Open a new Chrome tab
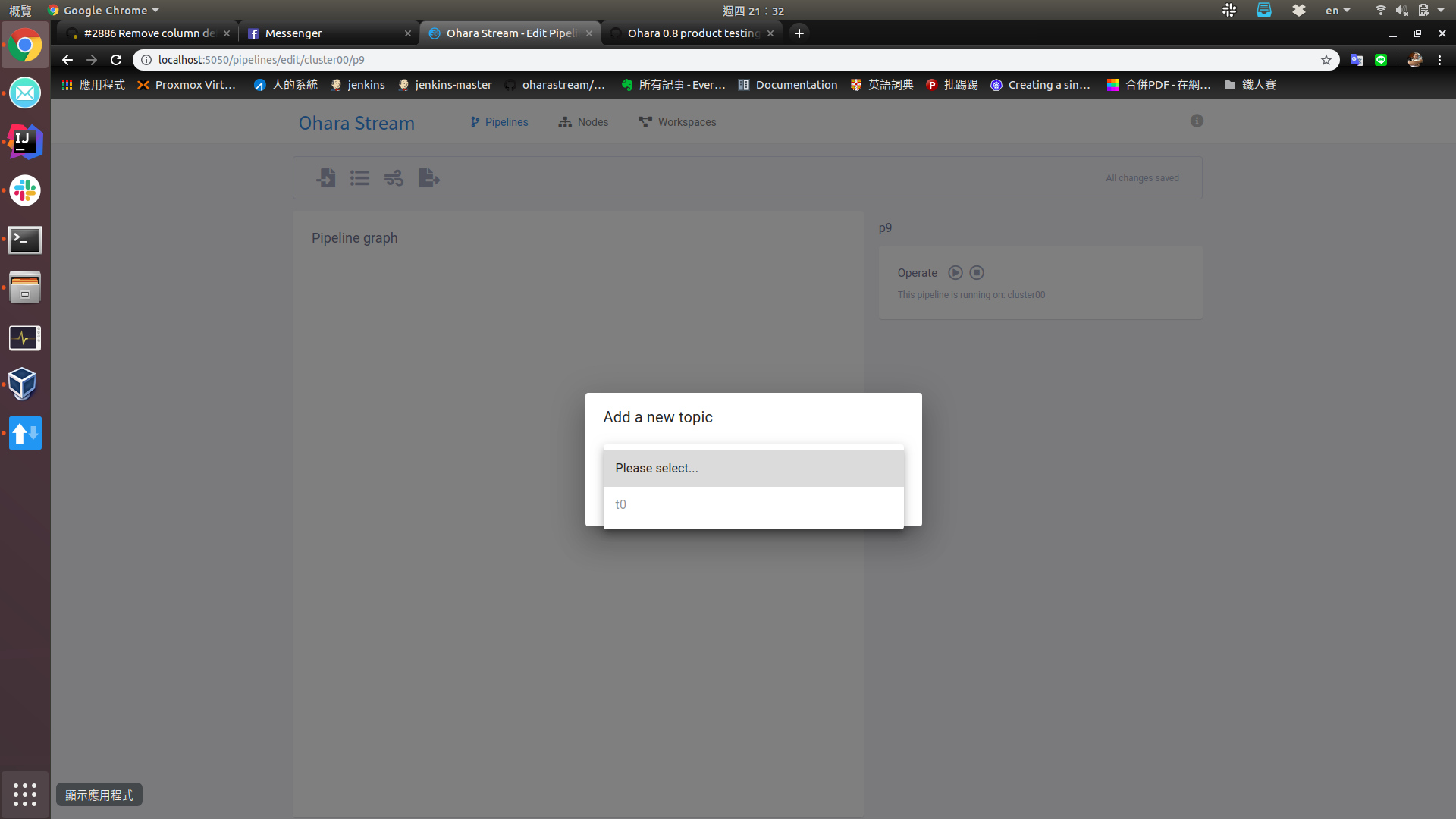The image size is (1456, 819). (799, 33)
